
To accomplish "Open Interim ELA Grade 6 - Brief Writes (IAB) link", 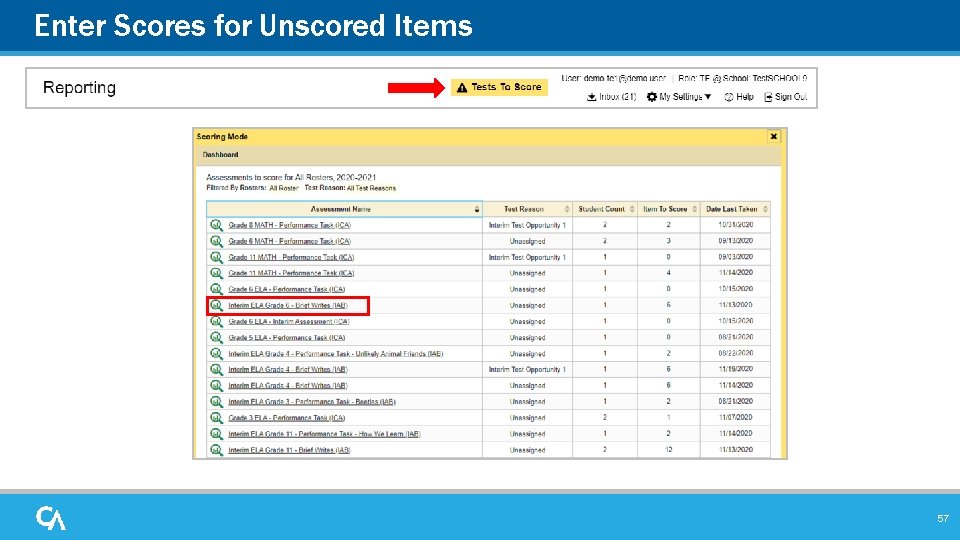I will (288, 306).
